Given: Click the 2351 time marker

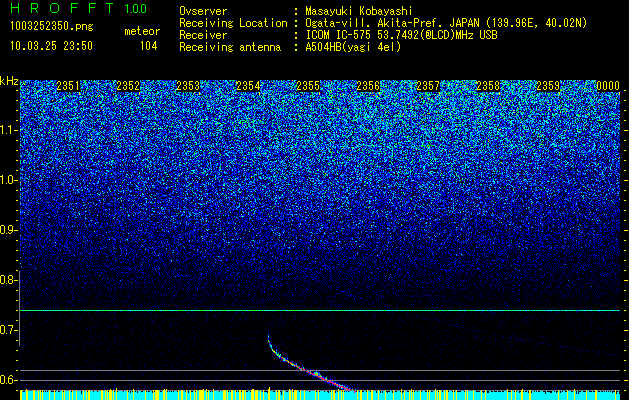Looking at the screenshot, I should click(x=68, y=86).
